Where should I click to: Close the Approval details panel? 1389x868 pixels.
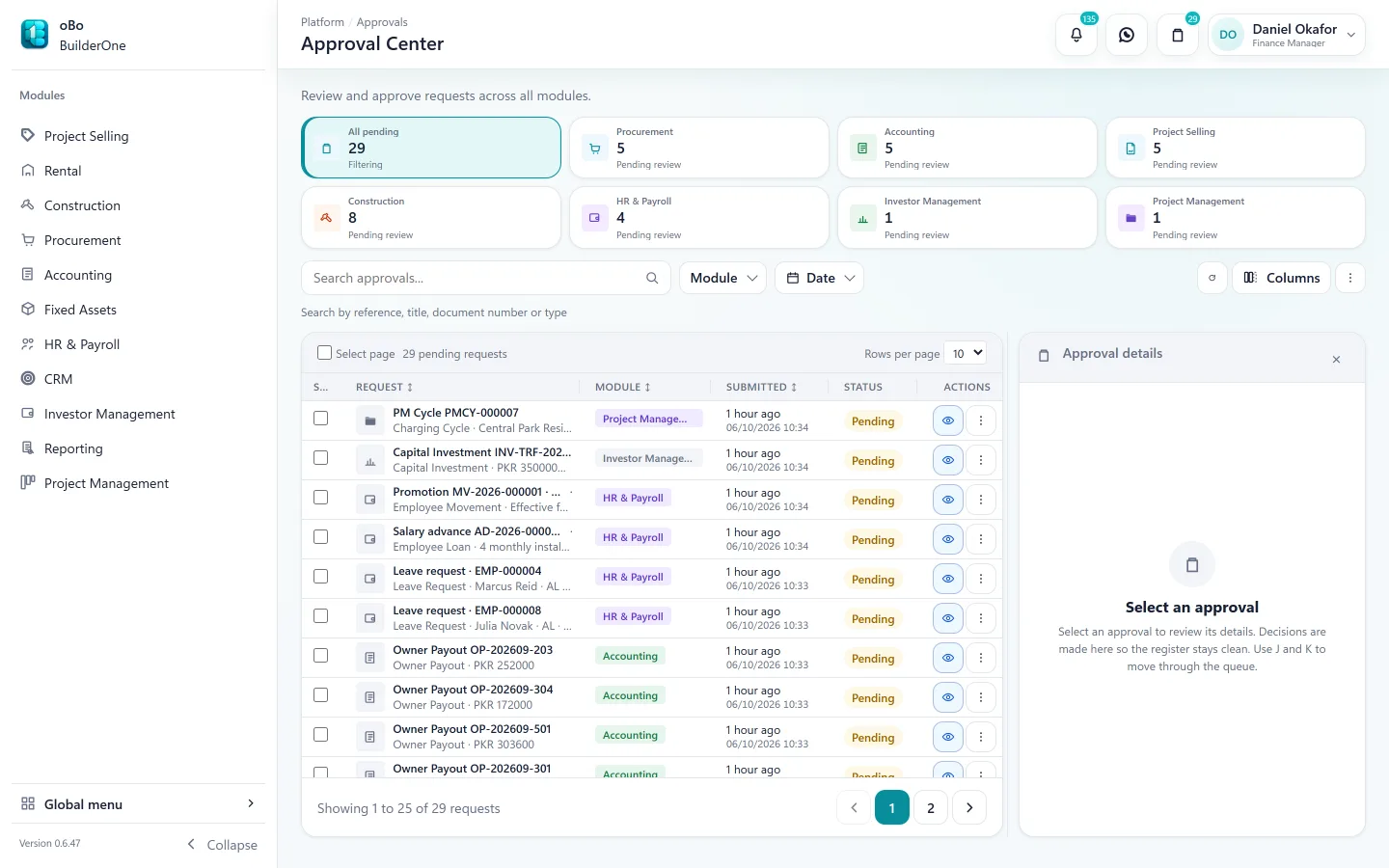[x=1336, y=360]
